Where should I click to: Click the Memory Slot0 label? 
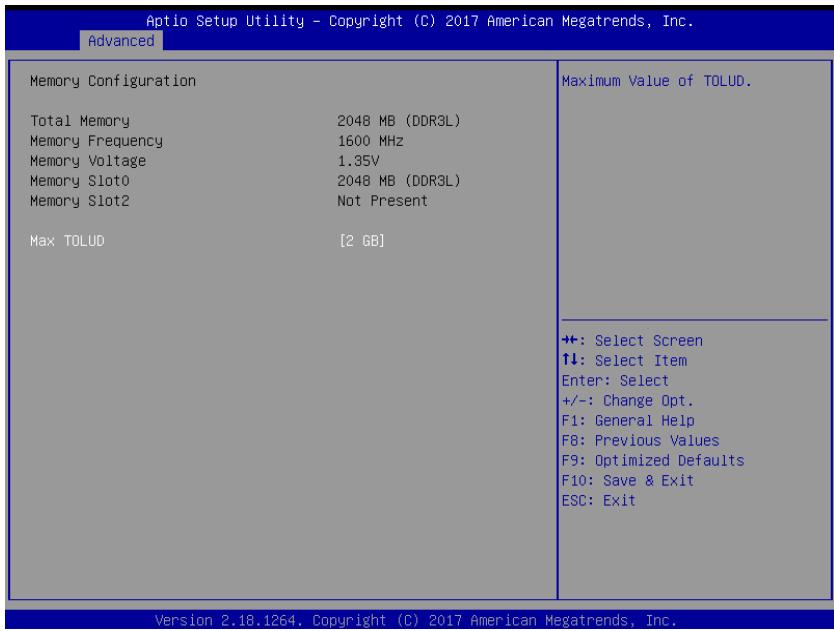80,181
